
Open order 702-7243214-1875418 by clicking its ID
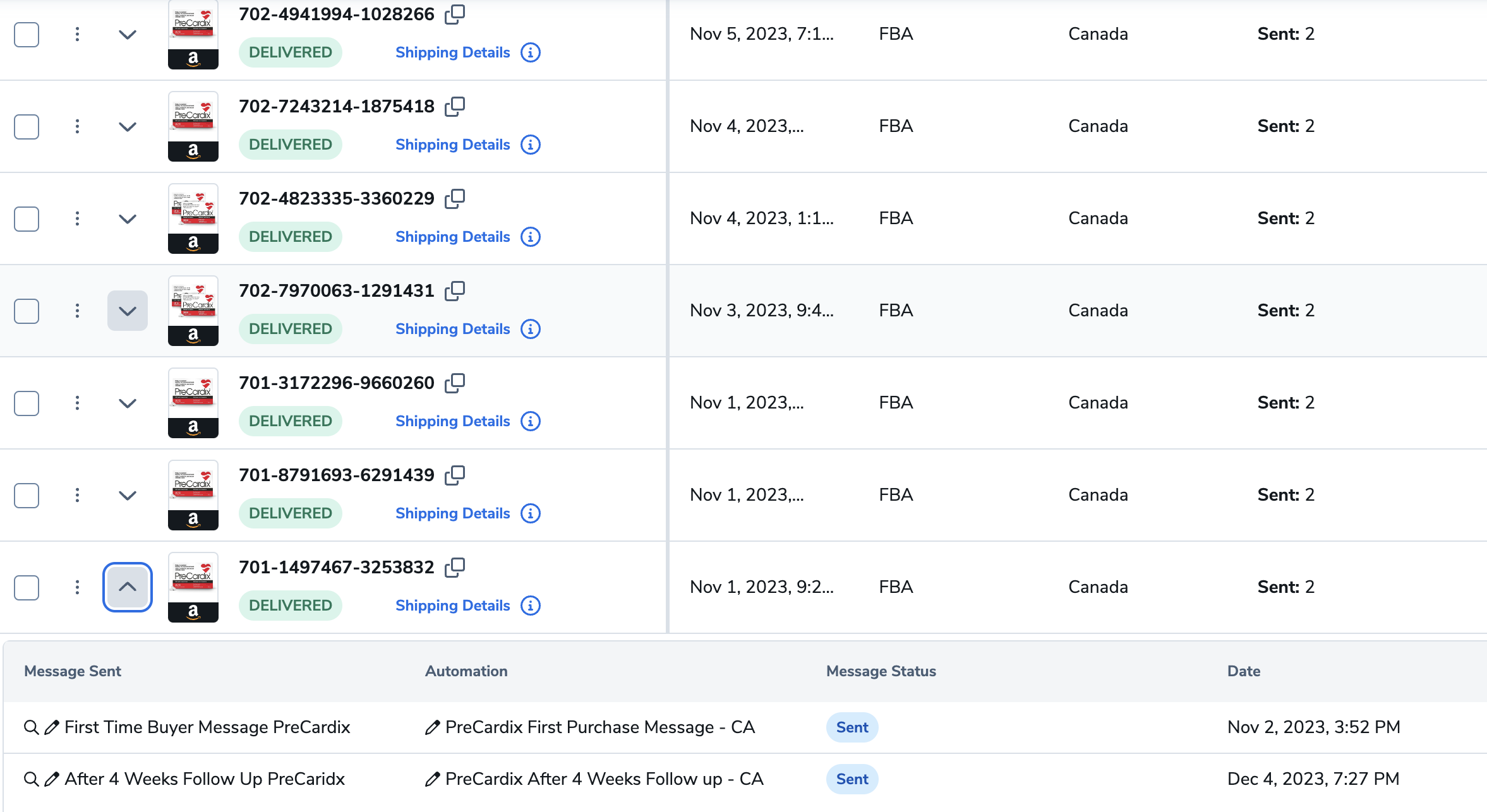[x=337, y=106]
